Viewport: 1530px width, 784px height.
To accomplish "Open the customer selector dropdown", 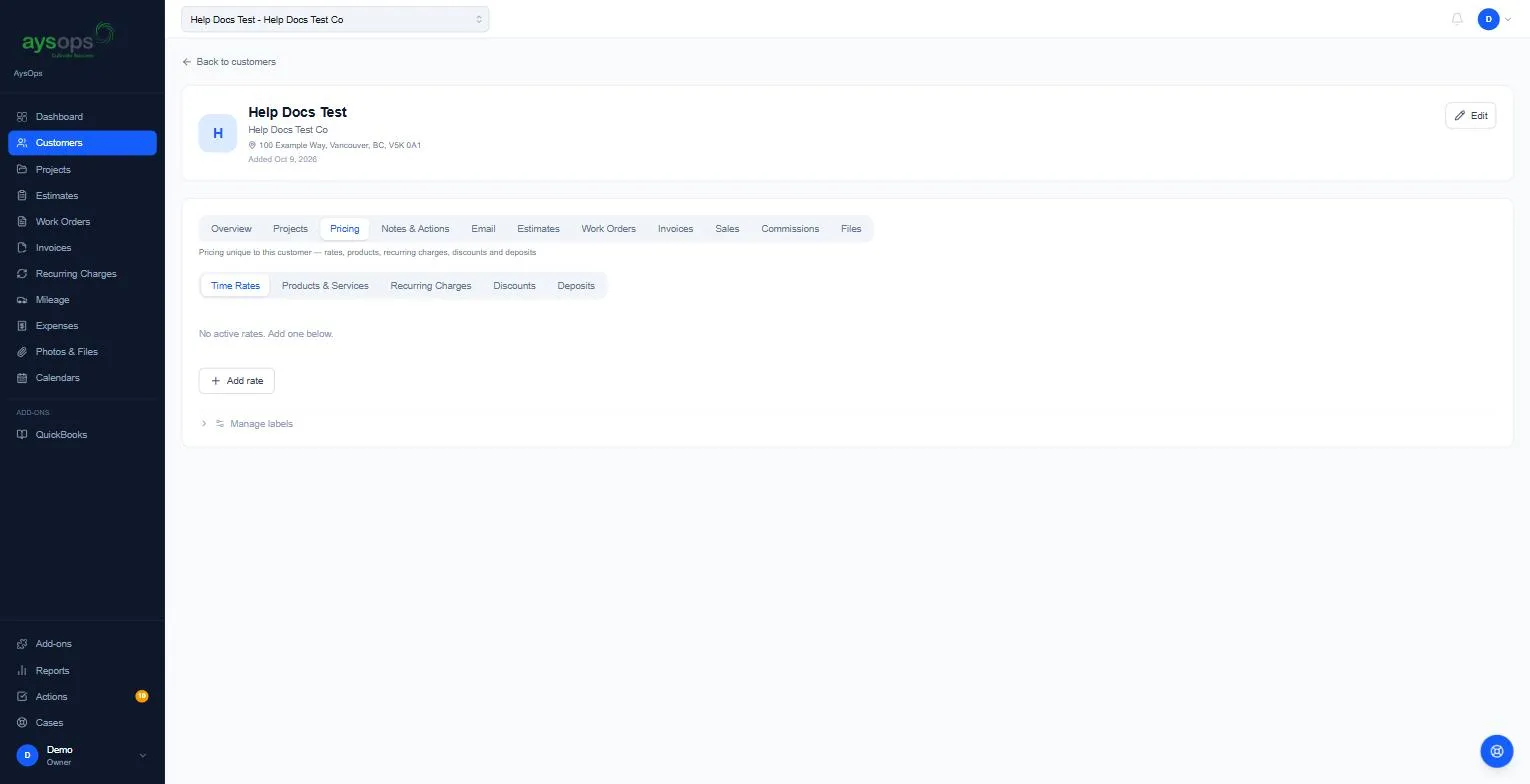I will 335,19.
